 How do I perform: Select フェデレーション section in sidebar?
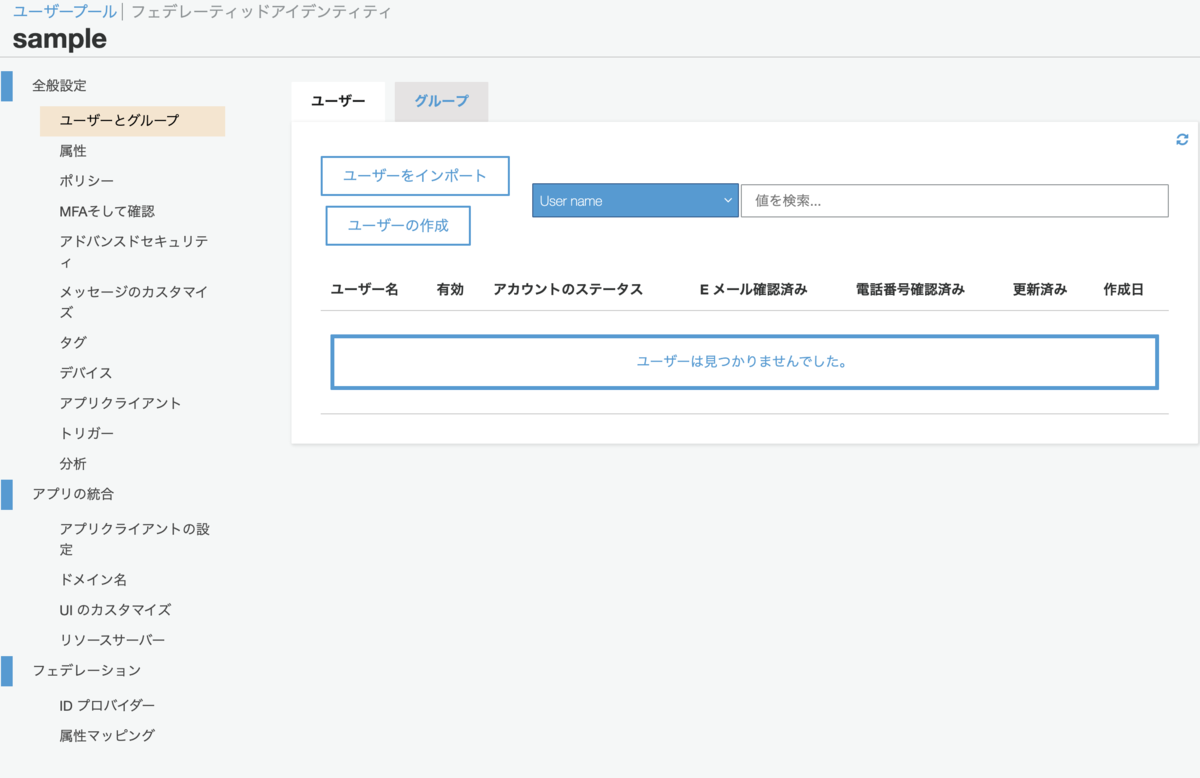click(86, 670)
